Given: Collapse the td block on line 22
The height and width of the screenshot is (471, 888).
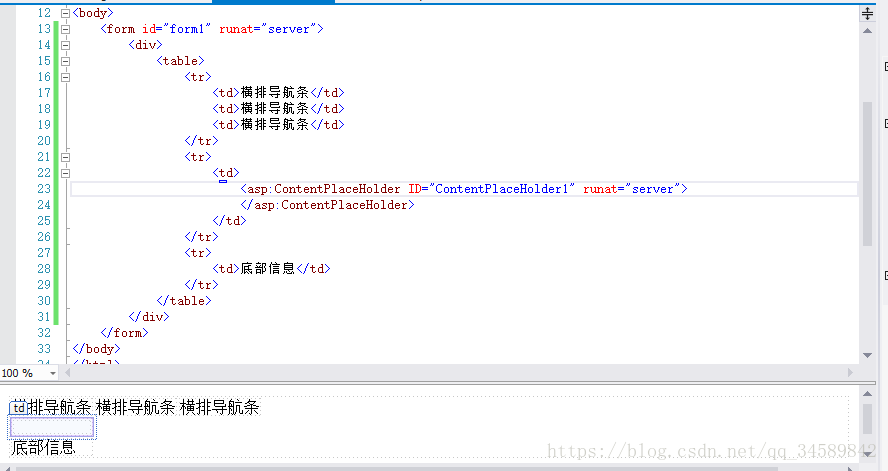Looking at the screenshot, I should pos(65,173).
